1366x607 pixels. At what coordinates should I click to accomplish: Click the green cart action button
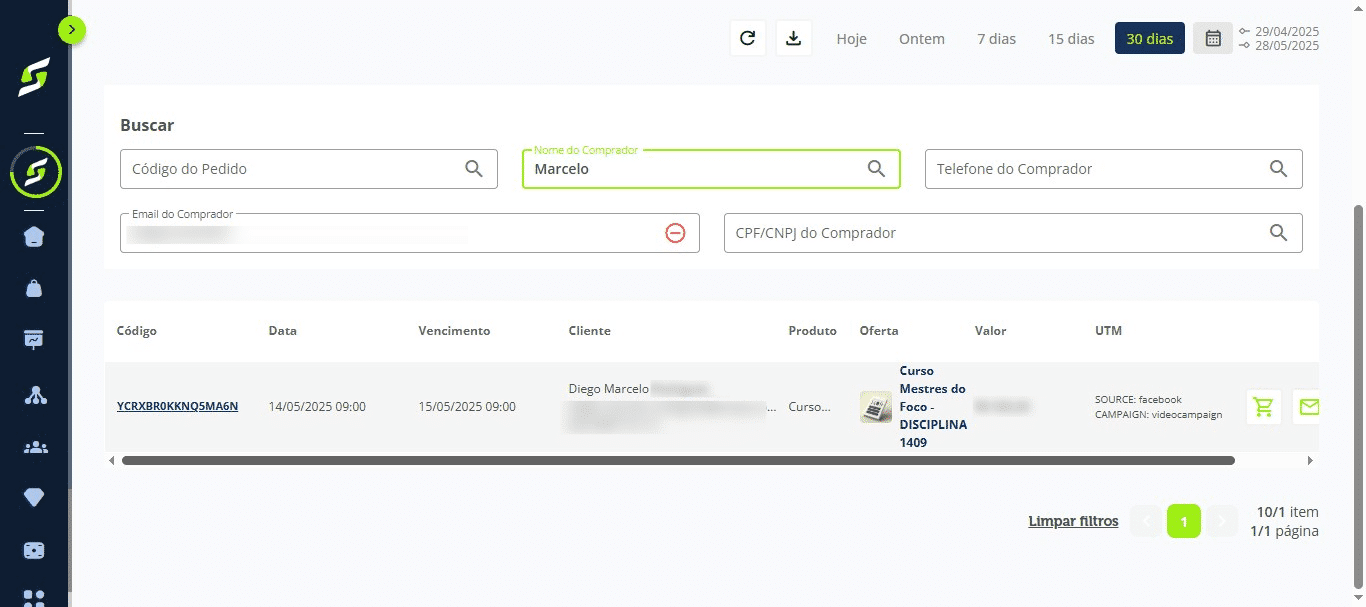[1264, 407]
